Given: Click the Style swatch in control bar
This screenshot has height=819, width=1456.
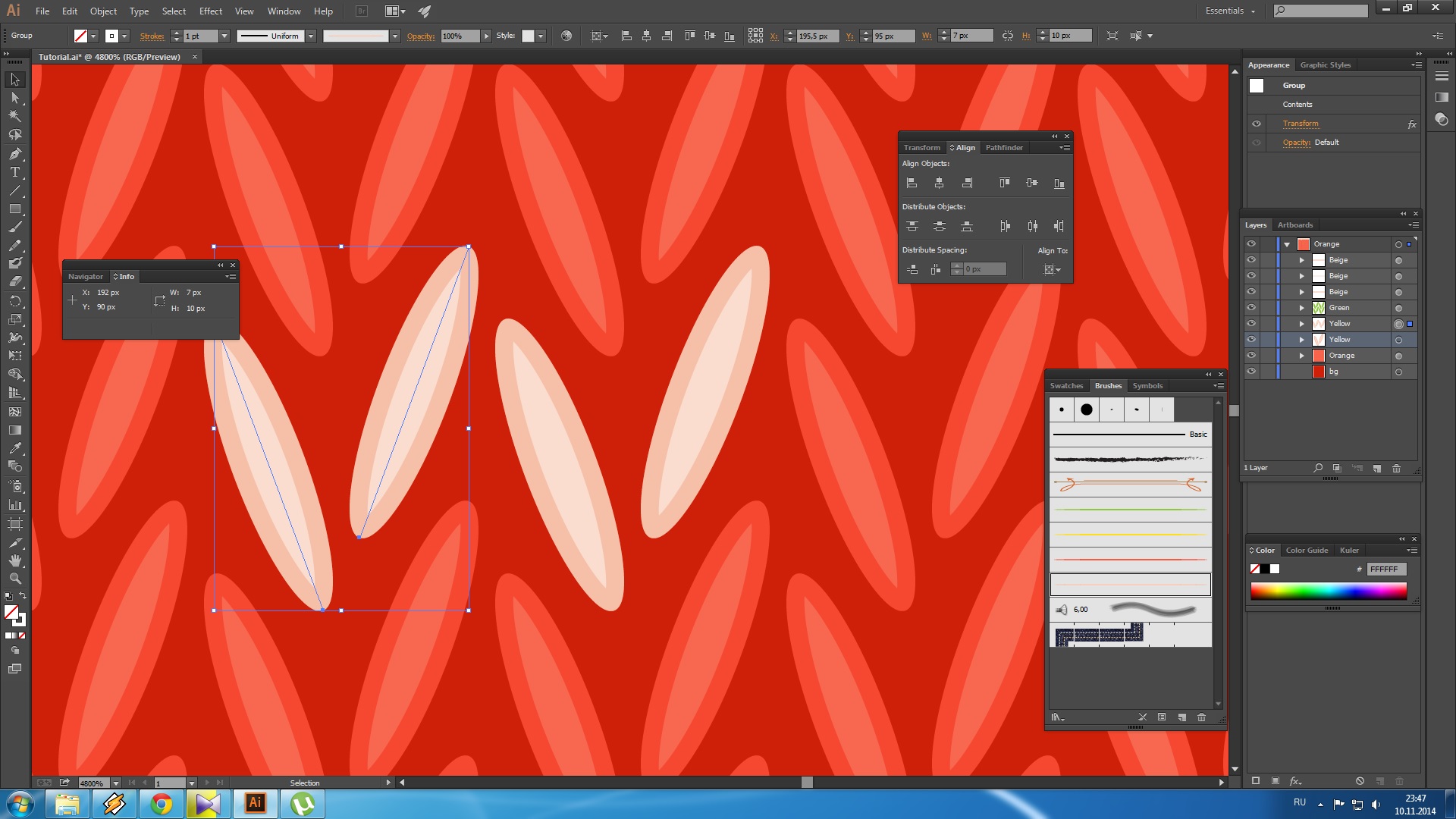Looking at the screenshot, I should pos(528,36).
